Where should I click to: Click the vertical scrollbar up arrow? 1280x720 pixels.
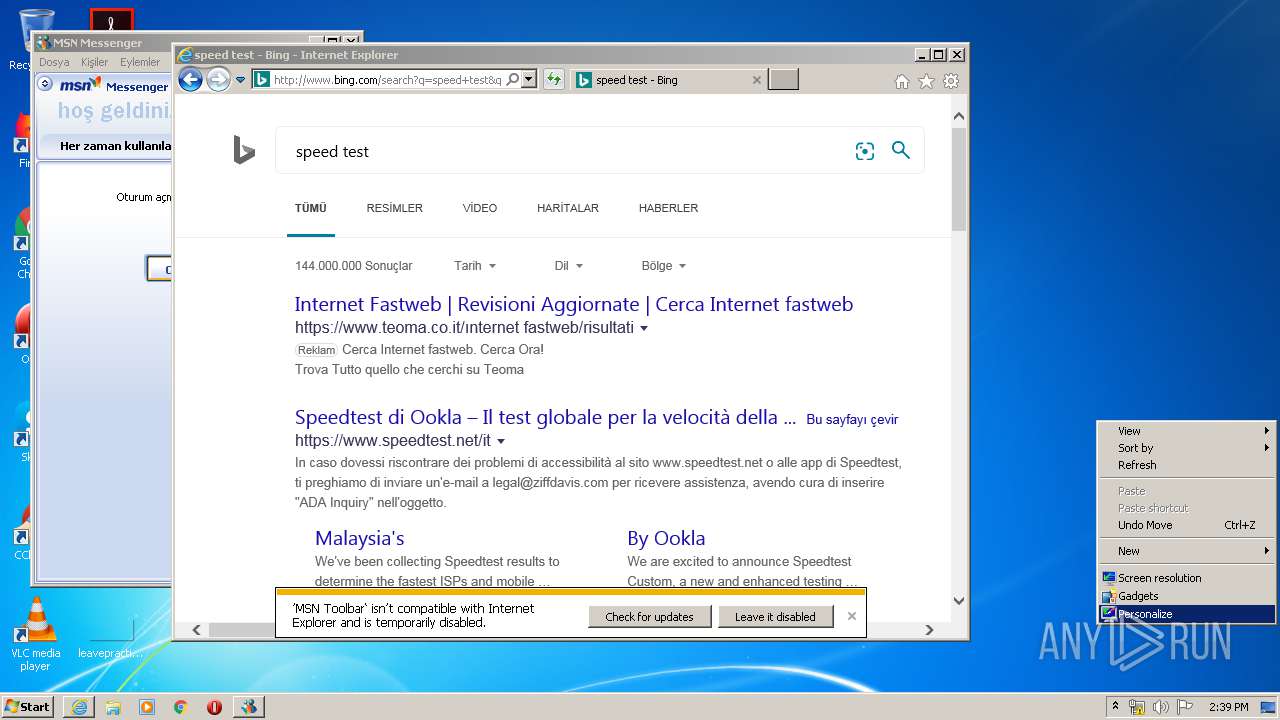click(959, 116)
